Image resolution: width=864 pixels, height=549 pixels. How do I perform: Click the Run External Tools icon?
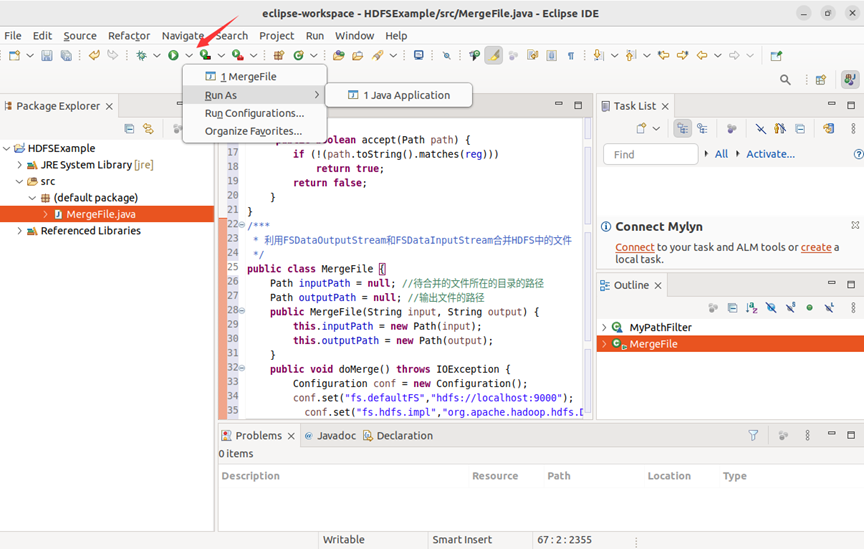click(x=237, y=55)
